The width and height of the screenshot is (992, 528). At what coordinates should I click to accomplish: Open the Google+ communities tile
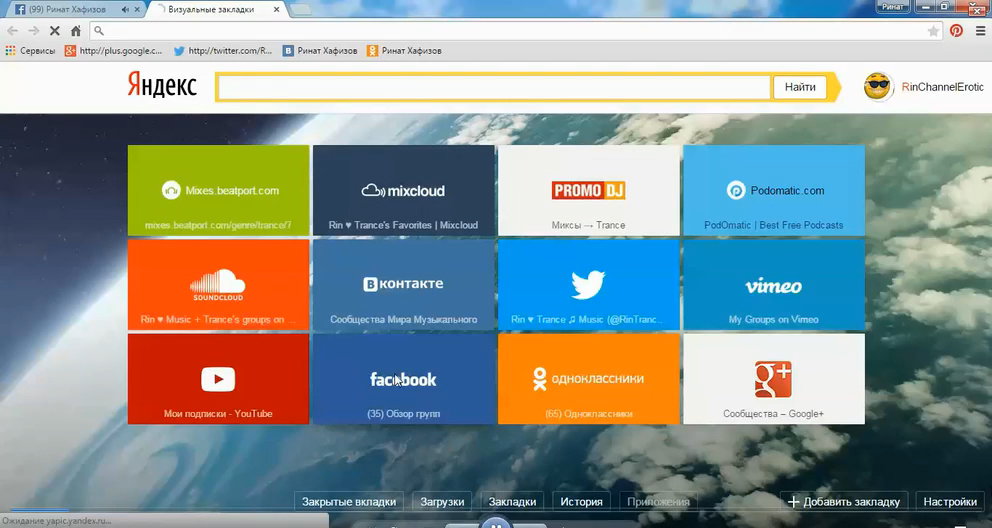pyautogui.click(x=774, y=379)
